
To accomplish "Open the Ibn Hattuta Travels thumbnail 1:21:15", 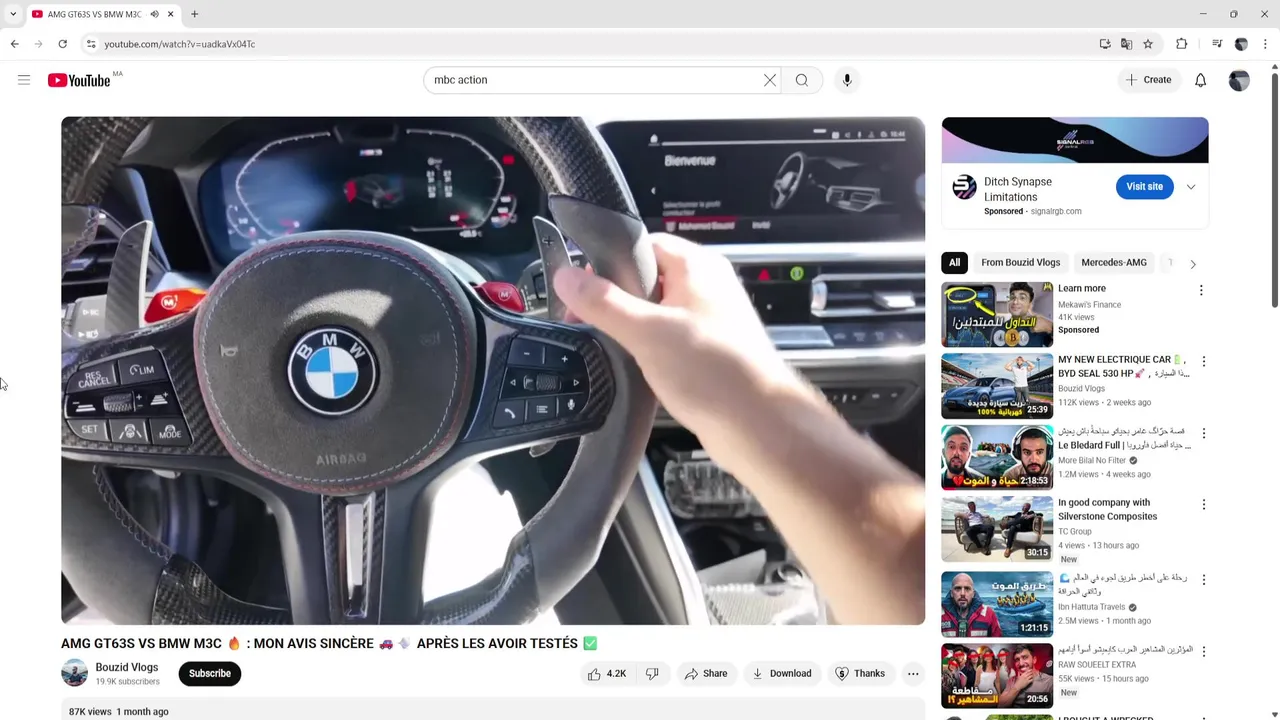I will tap(997, 604).
